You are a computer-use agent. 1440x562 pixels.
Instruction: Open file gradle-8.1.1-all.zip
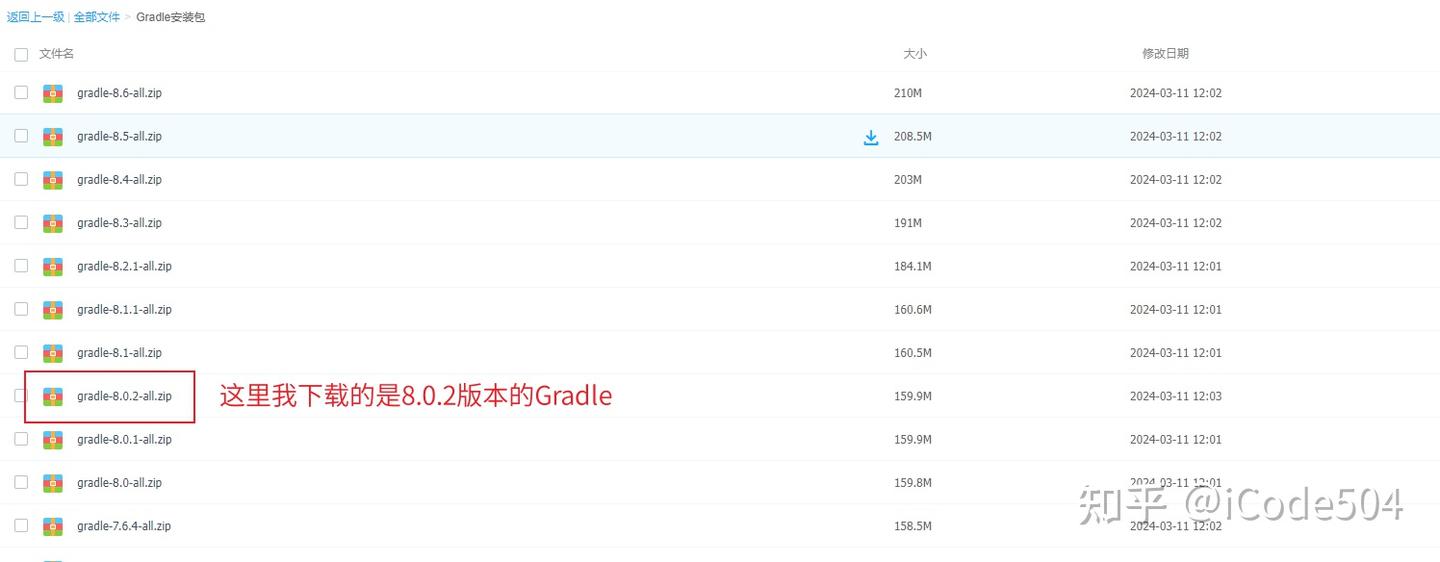pos(124,310)
